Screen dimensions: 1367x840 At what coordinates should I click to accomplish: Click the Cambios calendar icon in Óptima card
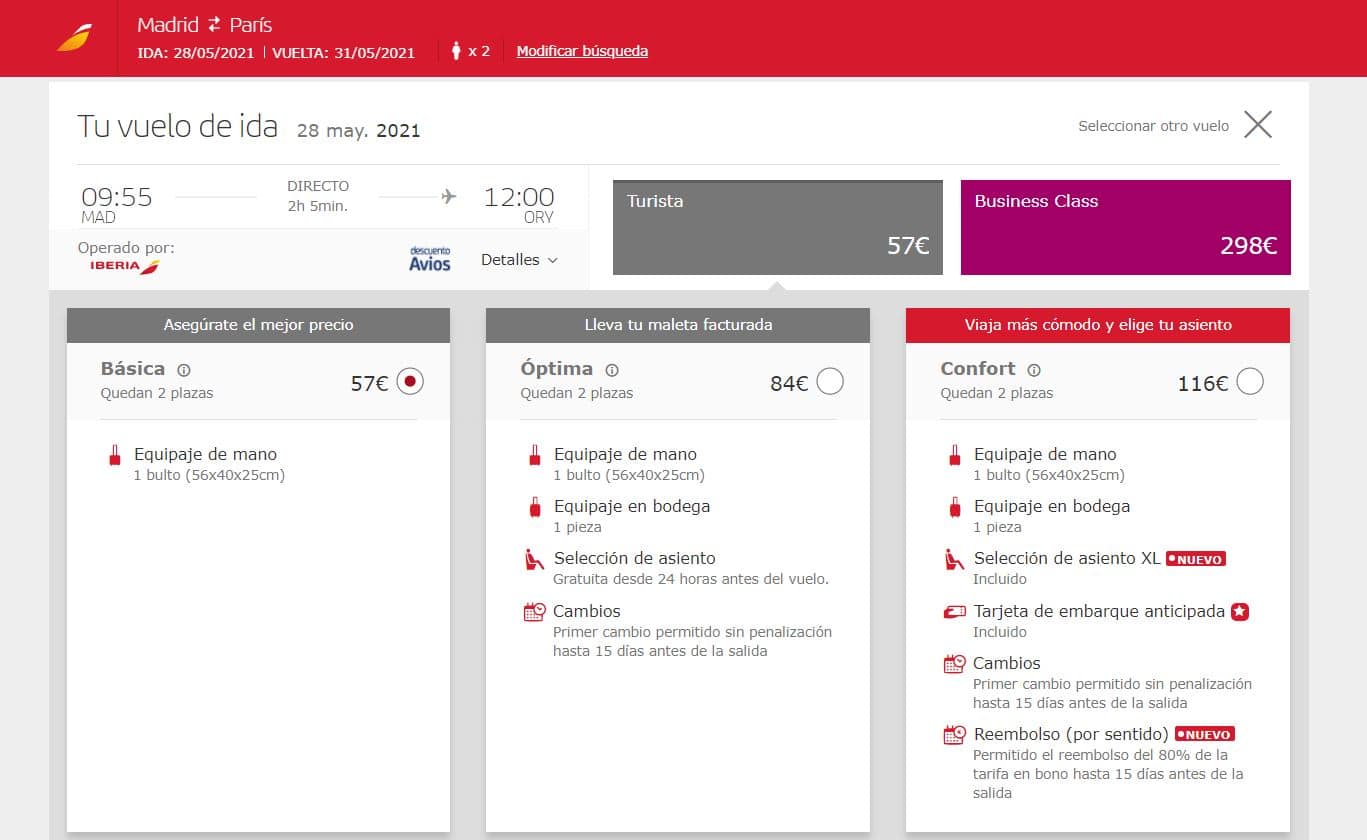point(534,612)
